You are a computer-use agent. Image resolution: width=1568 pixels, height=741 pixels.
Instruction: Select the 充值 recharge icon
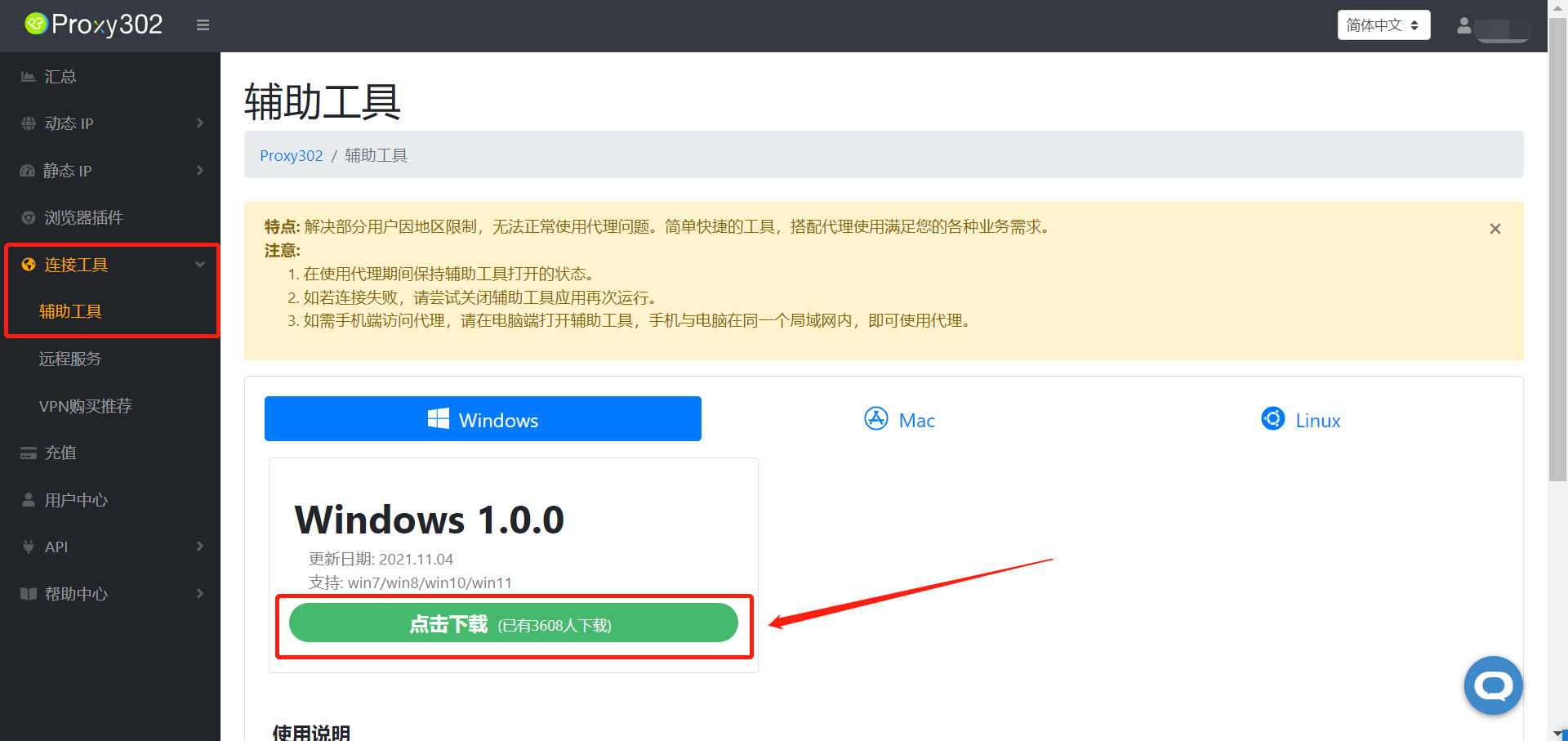pyautogui.click(x=27, y=452)
